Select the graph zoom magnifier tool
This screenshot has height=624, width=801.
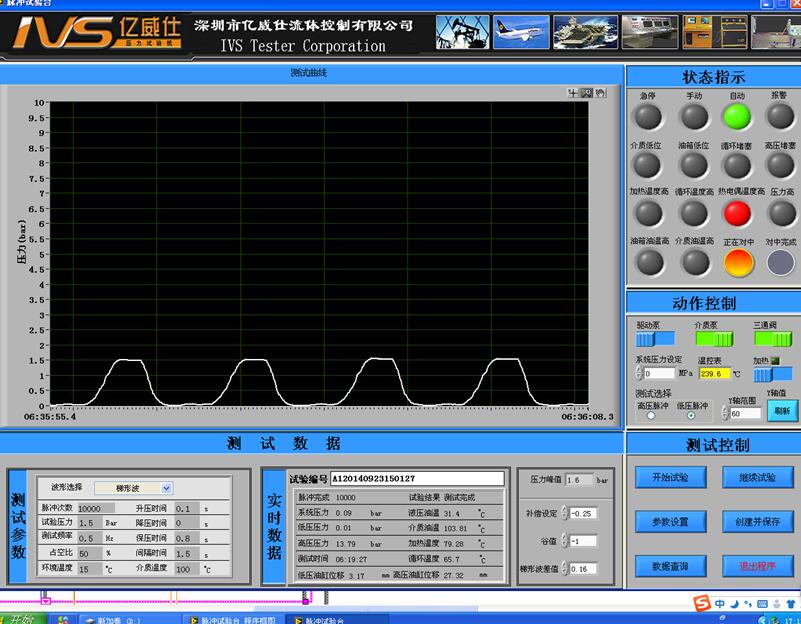coord(586,93)
